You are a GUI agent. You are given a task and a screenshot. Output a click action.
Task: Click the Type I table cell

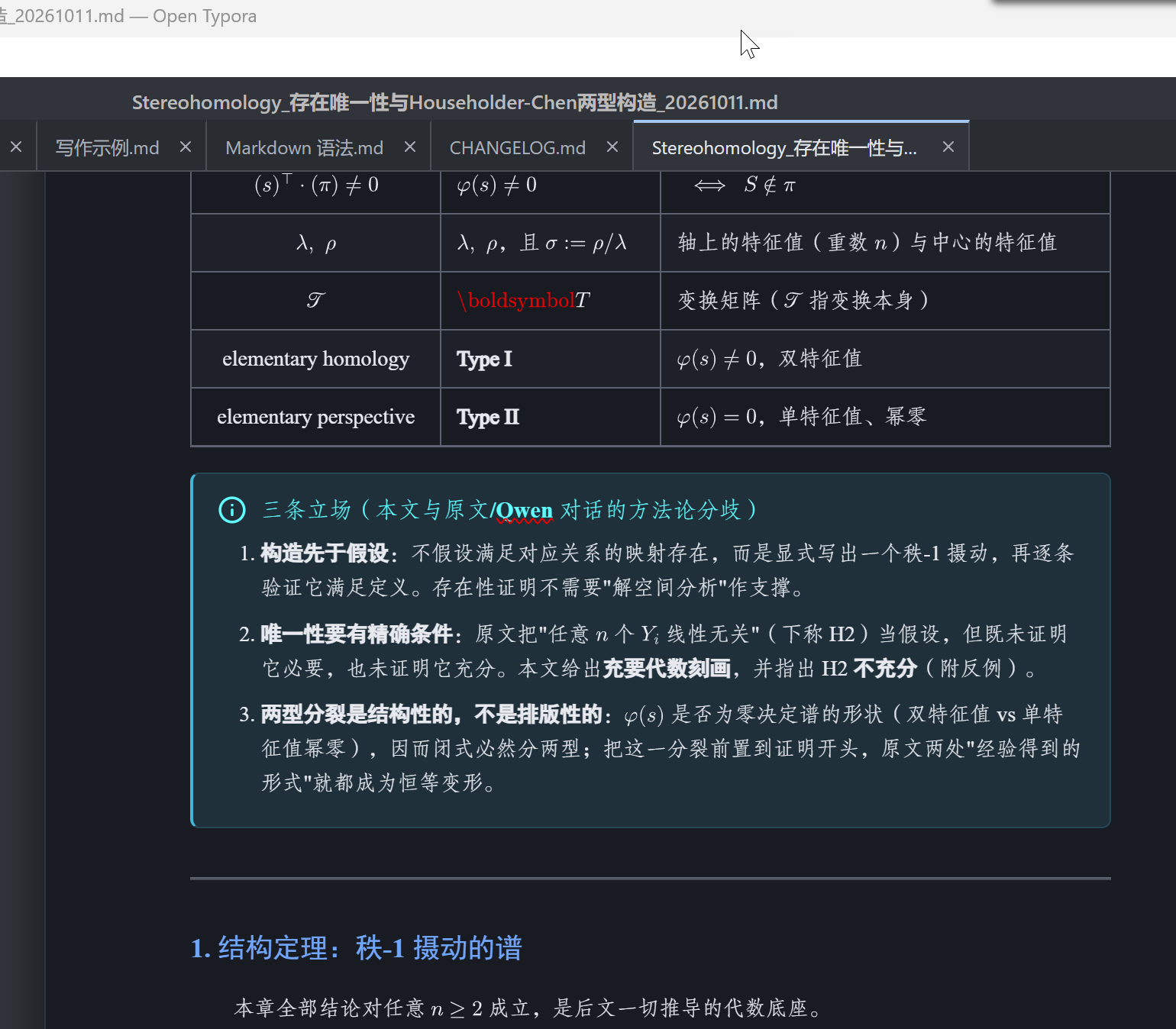(550, 359)
